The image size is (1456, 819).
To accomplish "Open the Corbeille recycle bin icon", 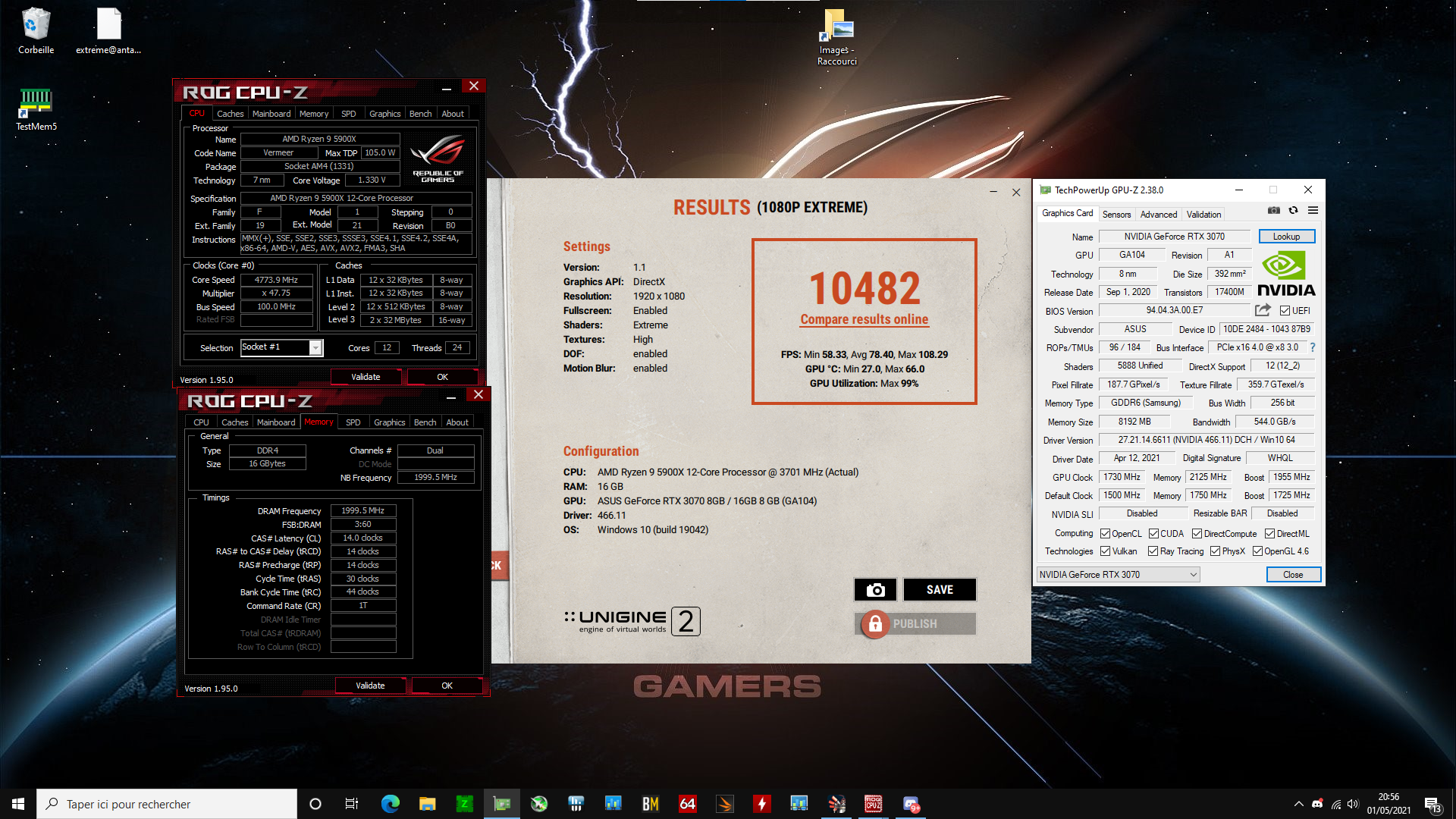I will (x=36, y=31).
